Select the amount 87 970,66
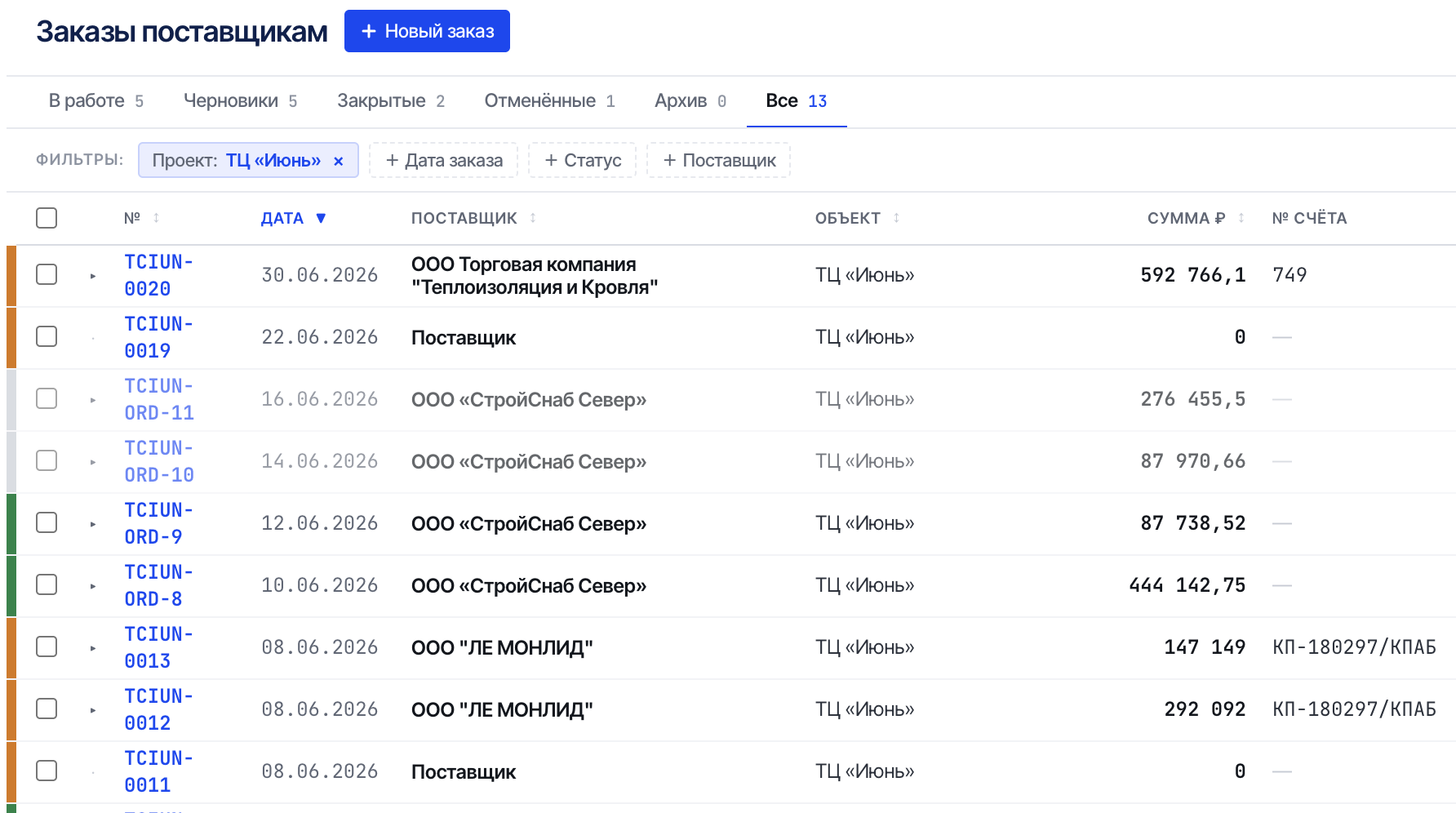 (1193, 461)
